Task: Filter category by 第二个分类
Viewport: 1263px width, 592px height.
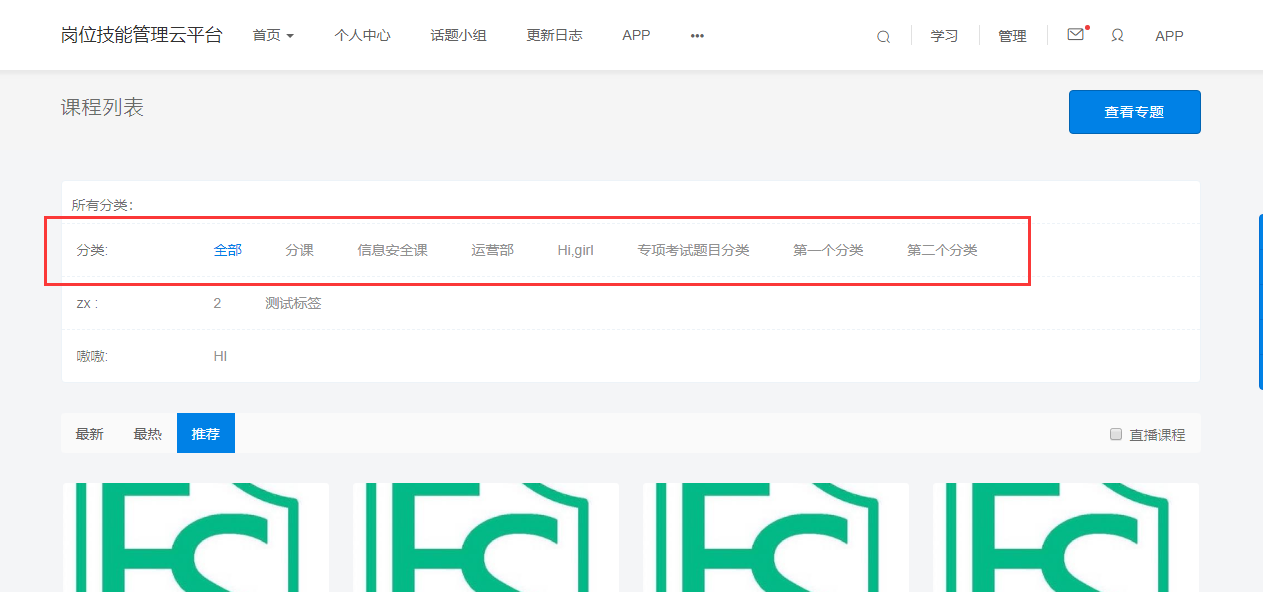Action: tap(942, 250)
